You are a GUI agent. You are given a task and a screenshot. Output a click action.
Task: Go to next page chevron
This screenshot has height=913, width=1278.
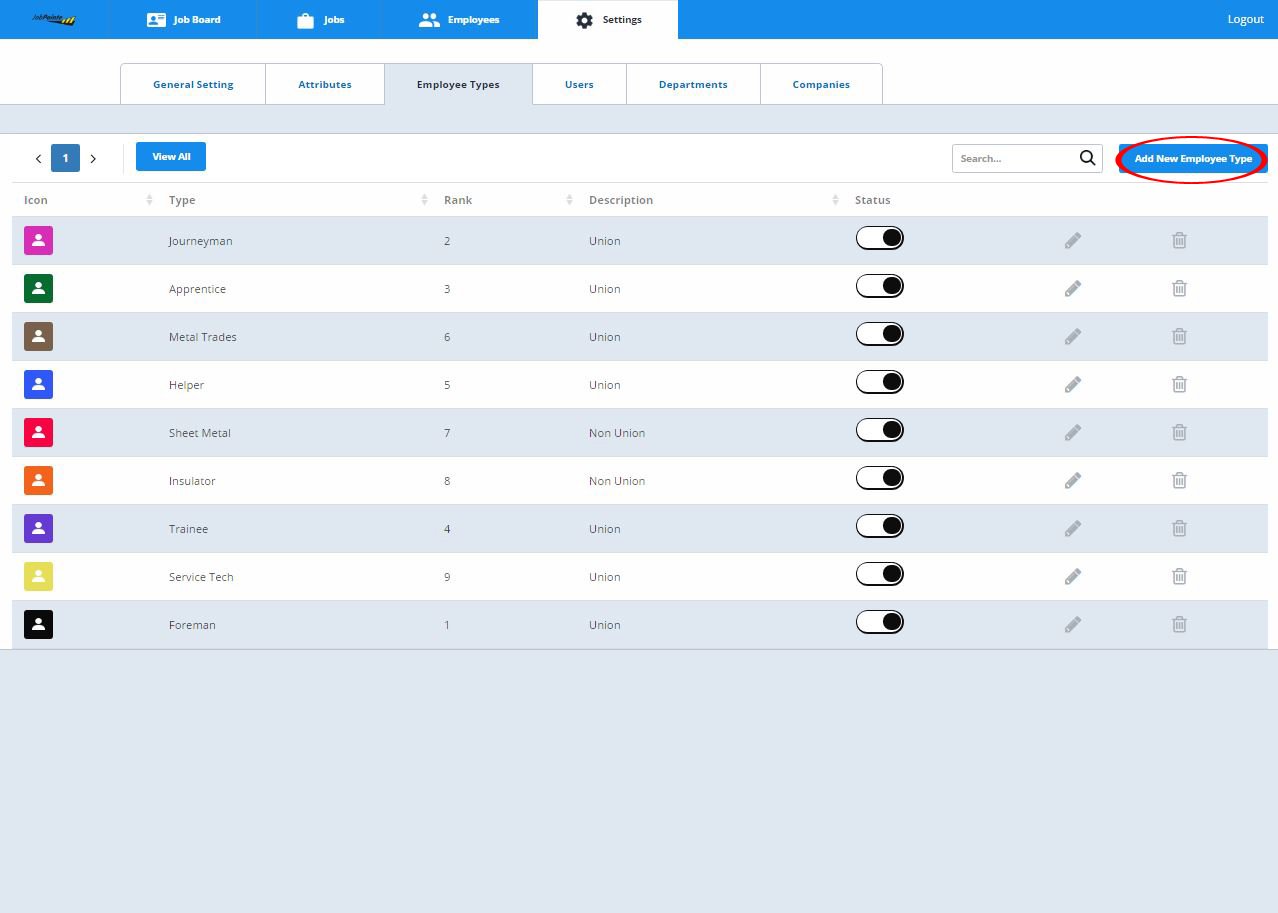pos(93,158)
